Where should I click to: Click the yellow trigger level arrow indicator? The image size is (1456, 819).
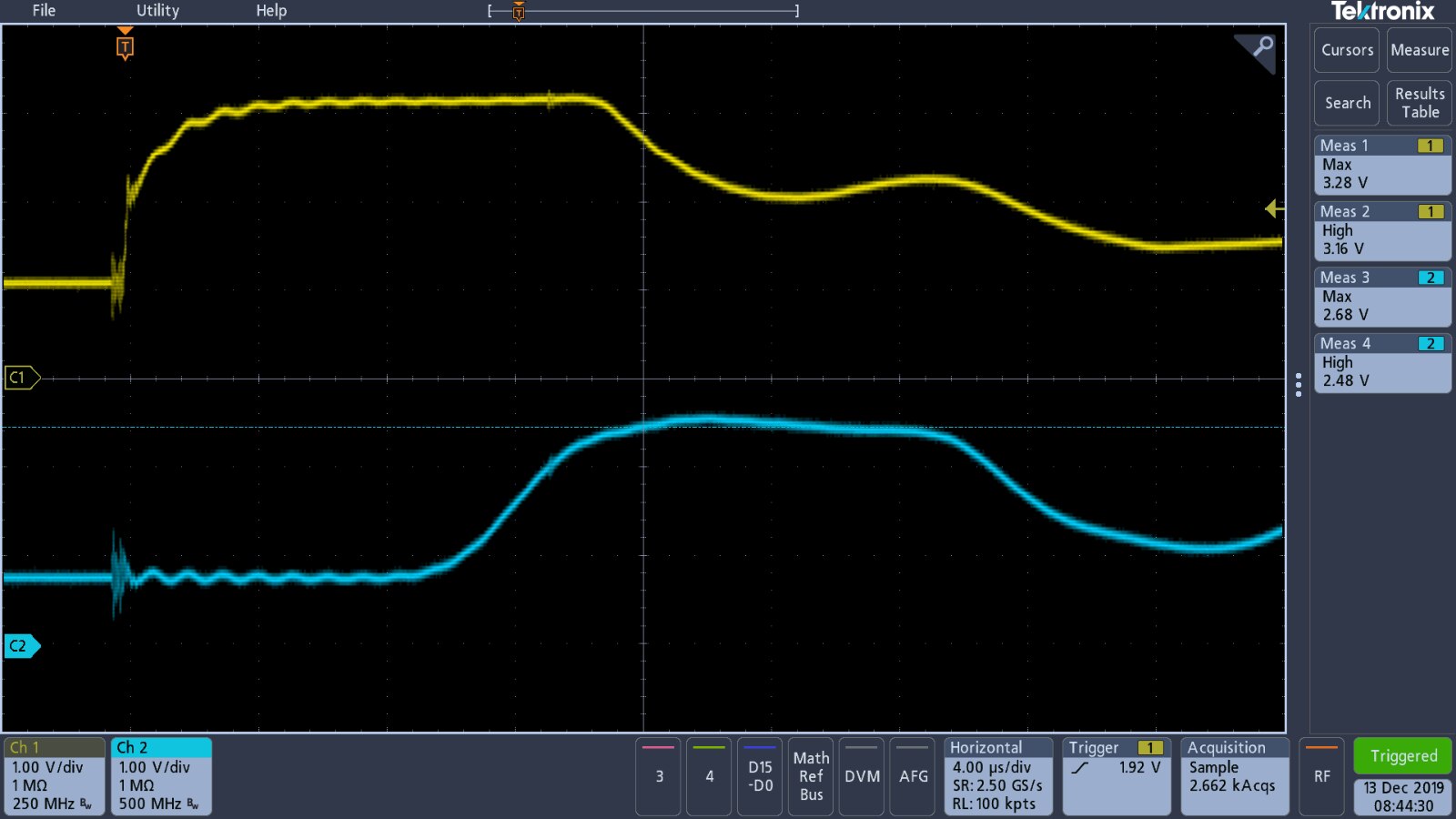[1274, 209]
